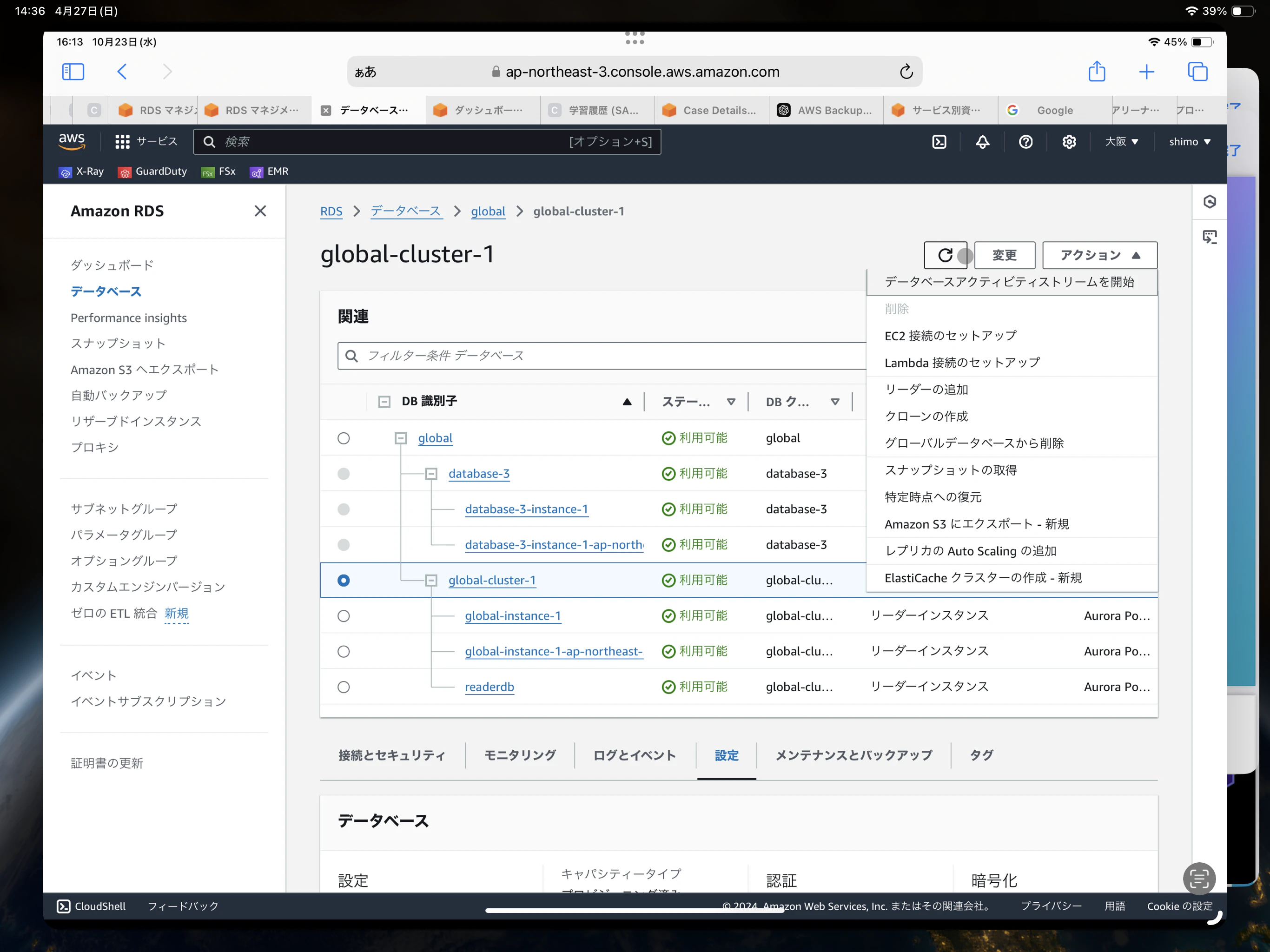Focus フィルター条件 データベース search field
Image resolution: width=1270 pixels, height=952 pixels.
(602, 356)
